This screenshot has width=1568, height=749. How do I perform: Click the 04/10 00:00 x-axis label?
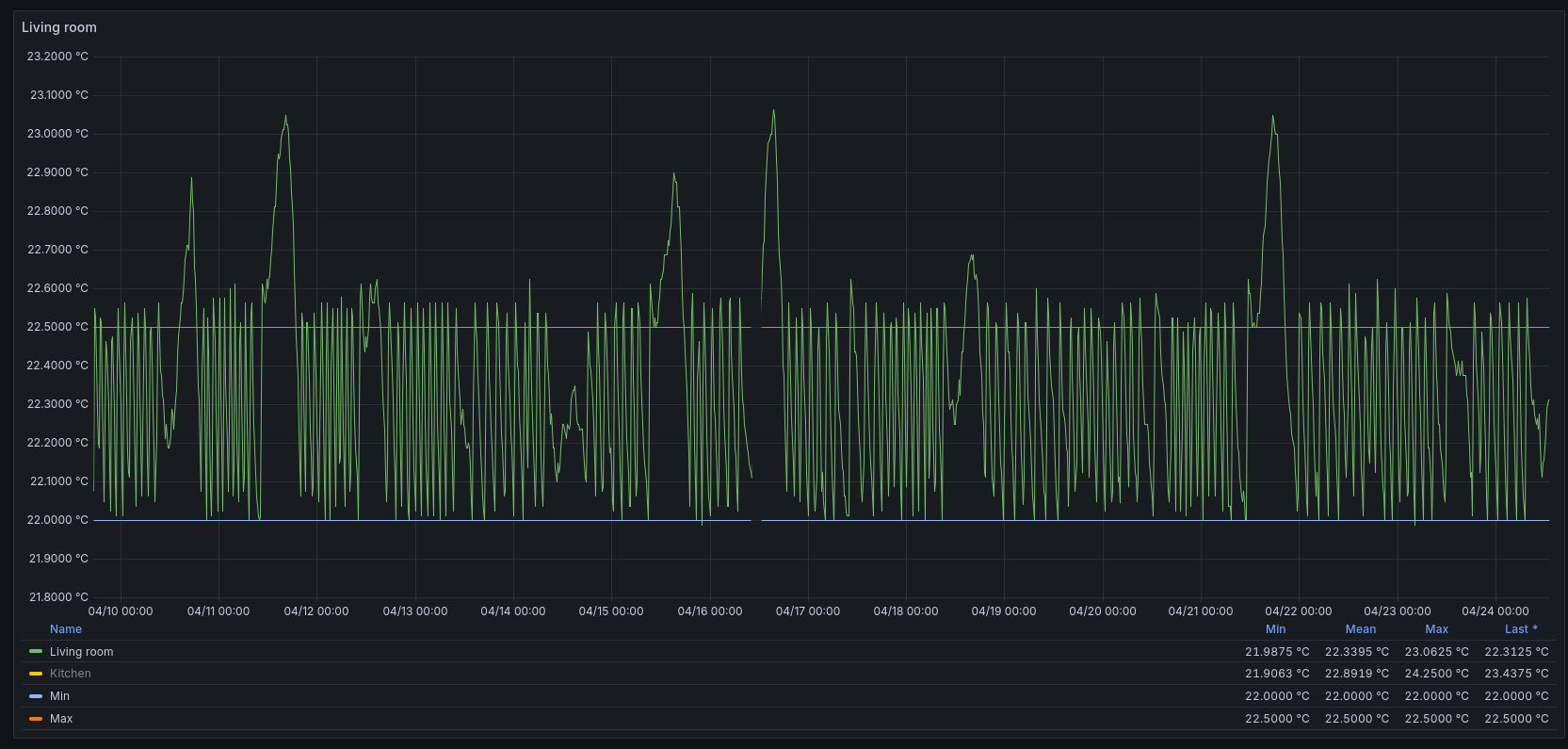pyautogui.click(x=121, y=611)
